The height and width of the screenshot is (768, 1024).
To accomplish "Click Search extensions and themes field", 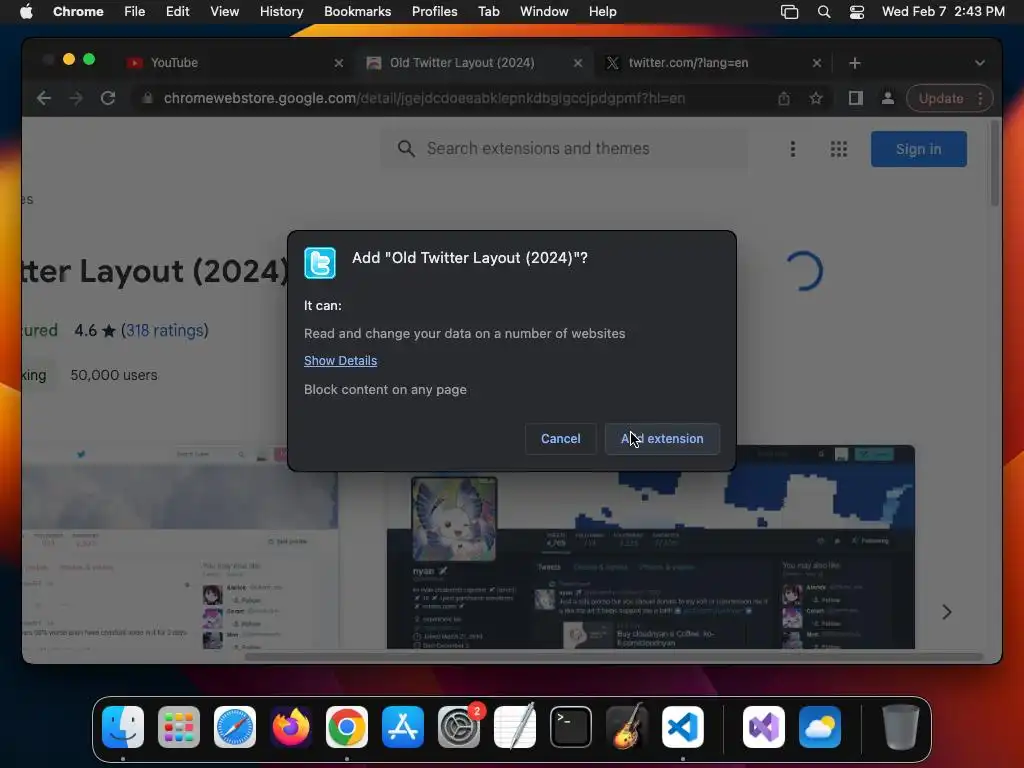I will pyautogui.click(x=565, y=149).
